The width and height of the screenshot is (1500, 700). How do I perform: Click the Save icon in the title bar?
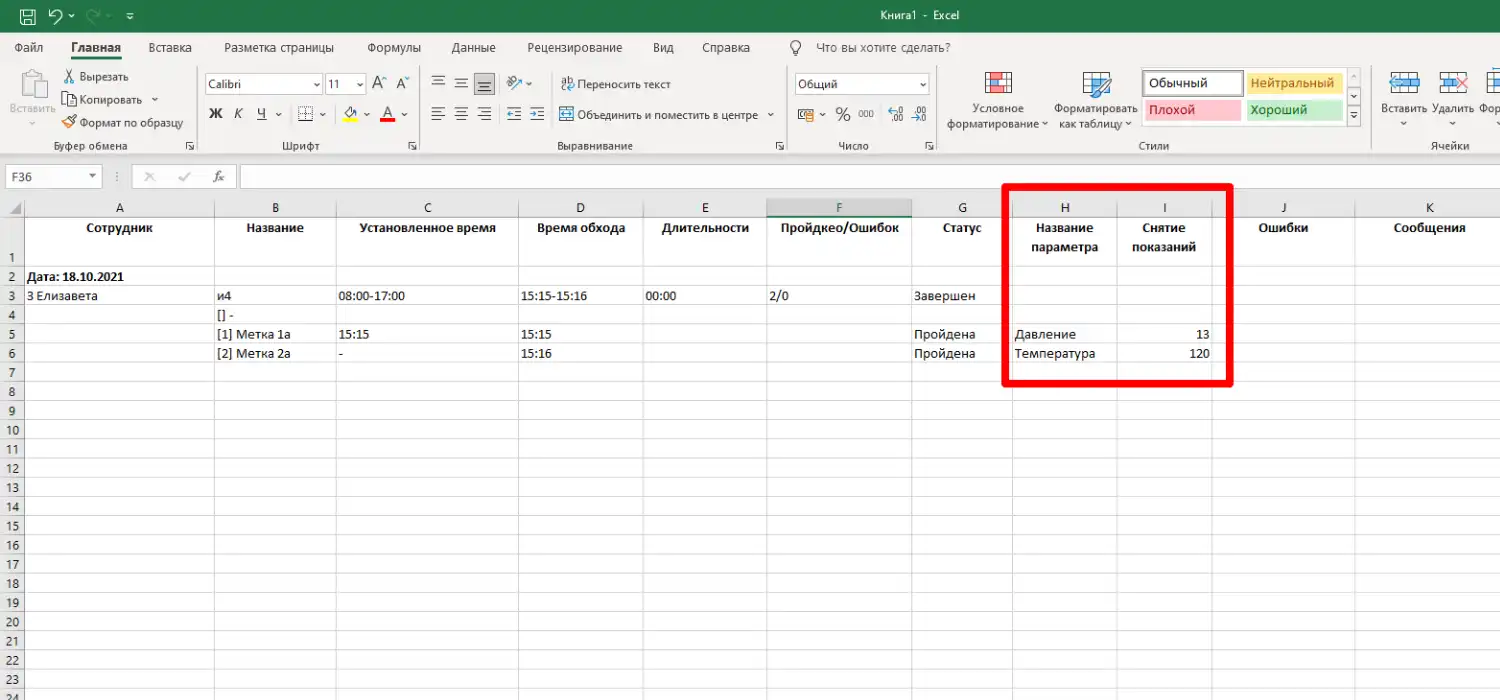[x=28, y=17]
